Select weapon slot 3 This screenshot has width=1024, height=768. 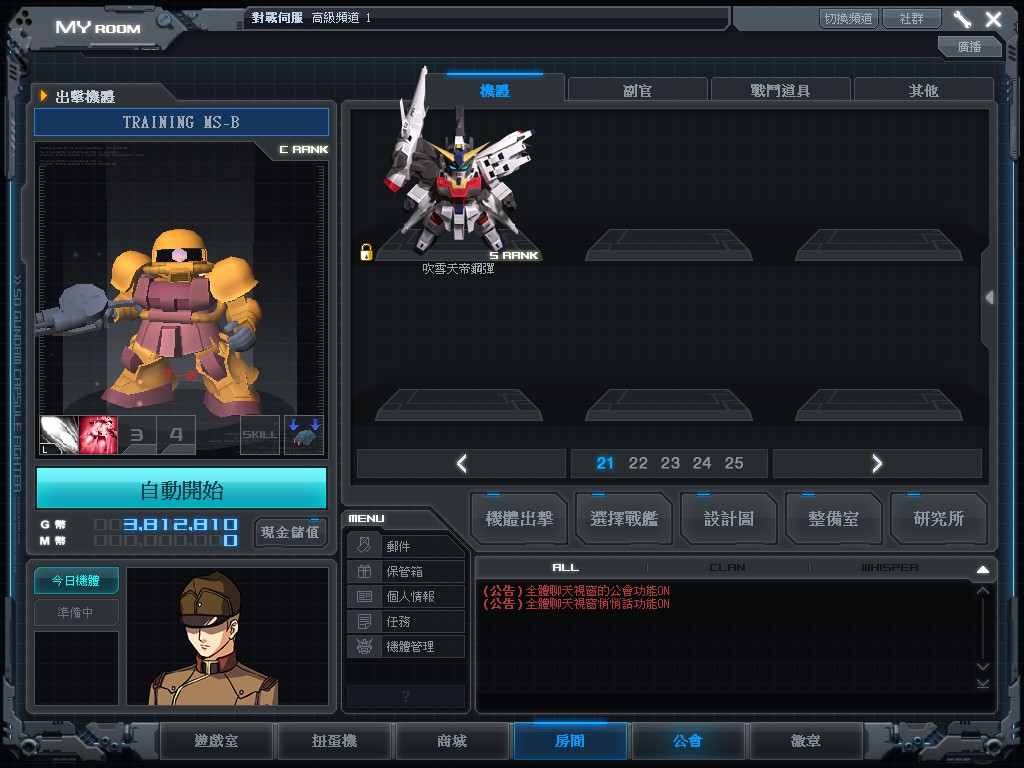pyautogui.click(x=137, y=435)
